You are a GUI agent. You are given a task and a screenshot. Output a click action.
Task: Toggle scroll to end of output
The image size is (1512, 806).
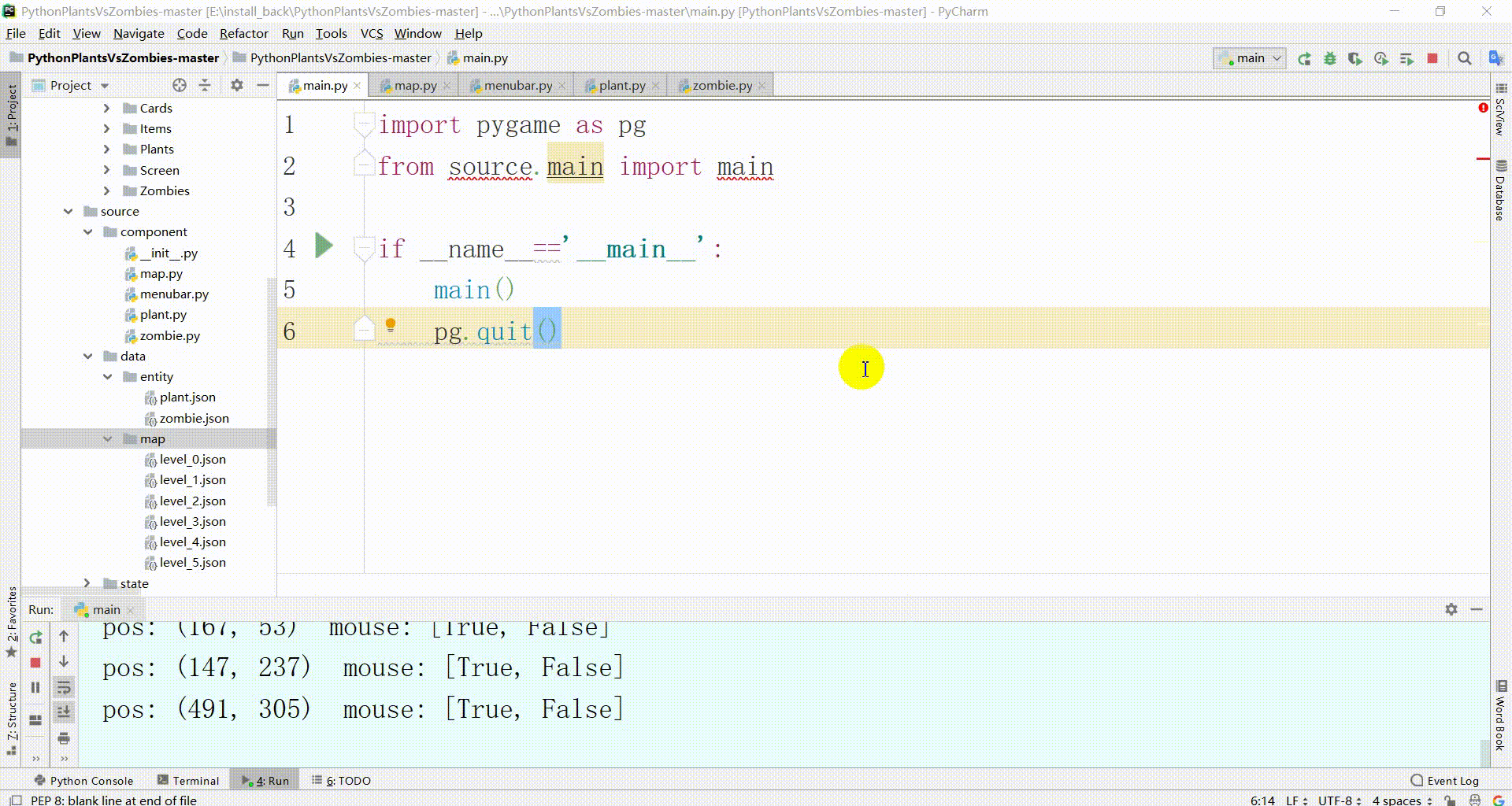64,712
